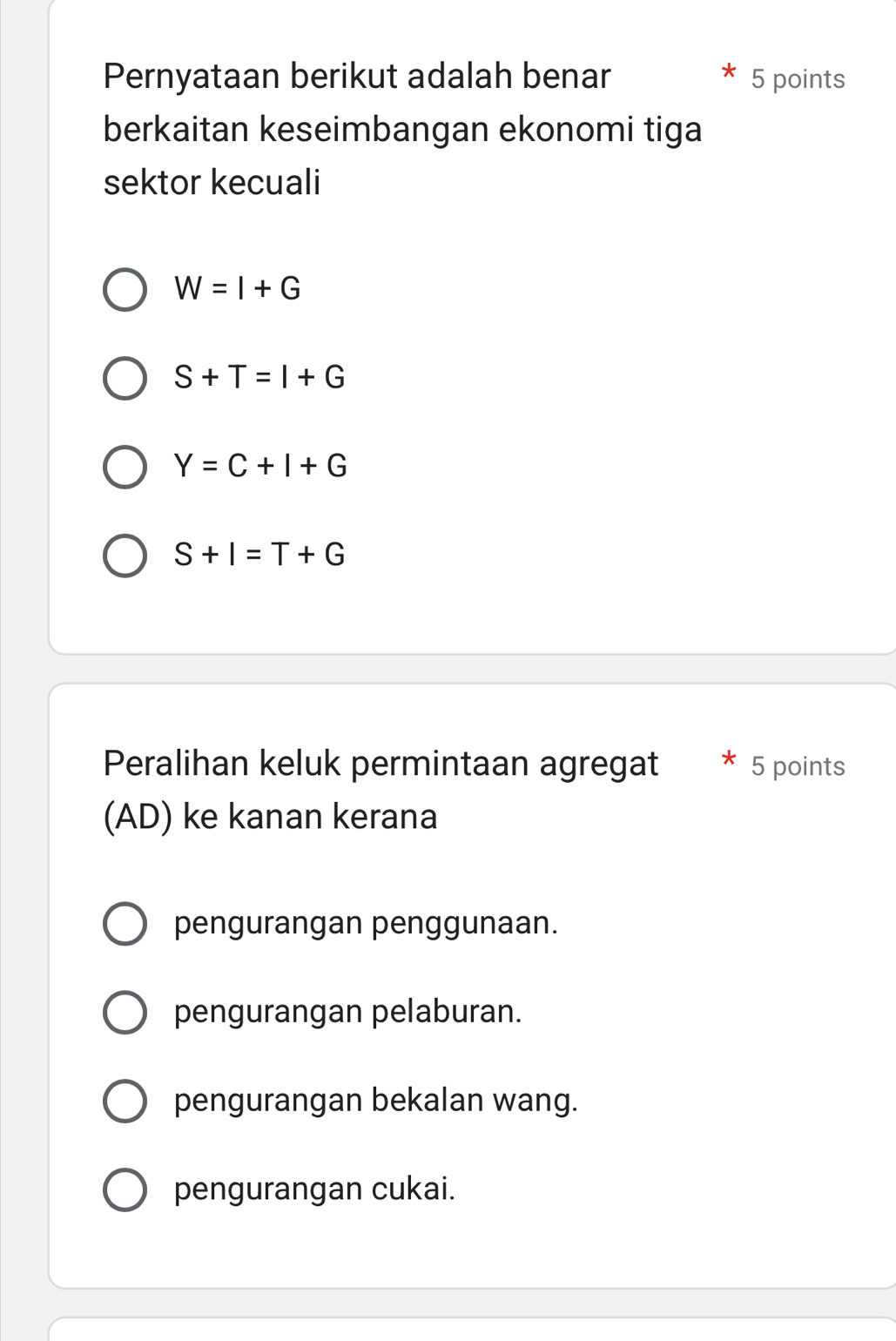Select the 'pengurangan cukai' radio button
The image size is (896, 1341).
125,1190
